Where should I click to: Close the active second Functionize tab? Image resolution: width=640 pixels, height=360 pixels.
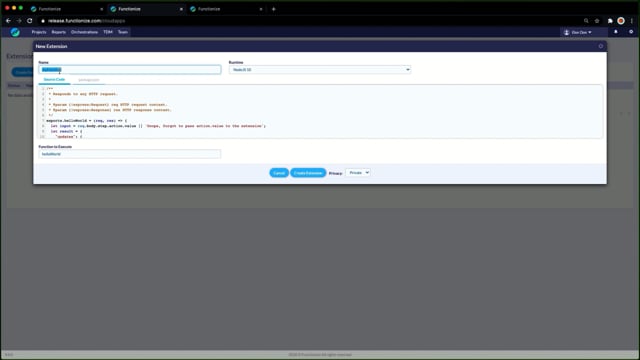pyautogui.click(x=181, y=9)
